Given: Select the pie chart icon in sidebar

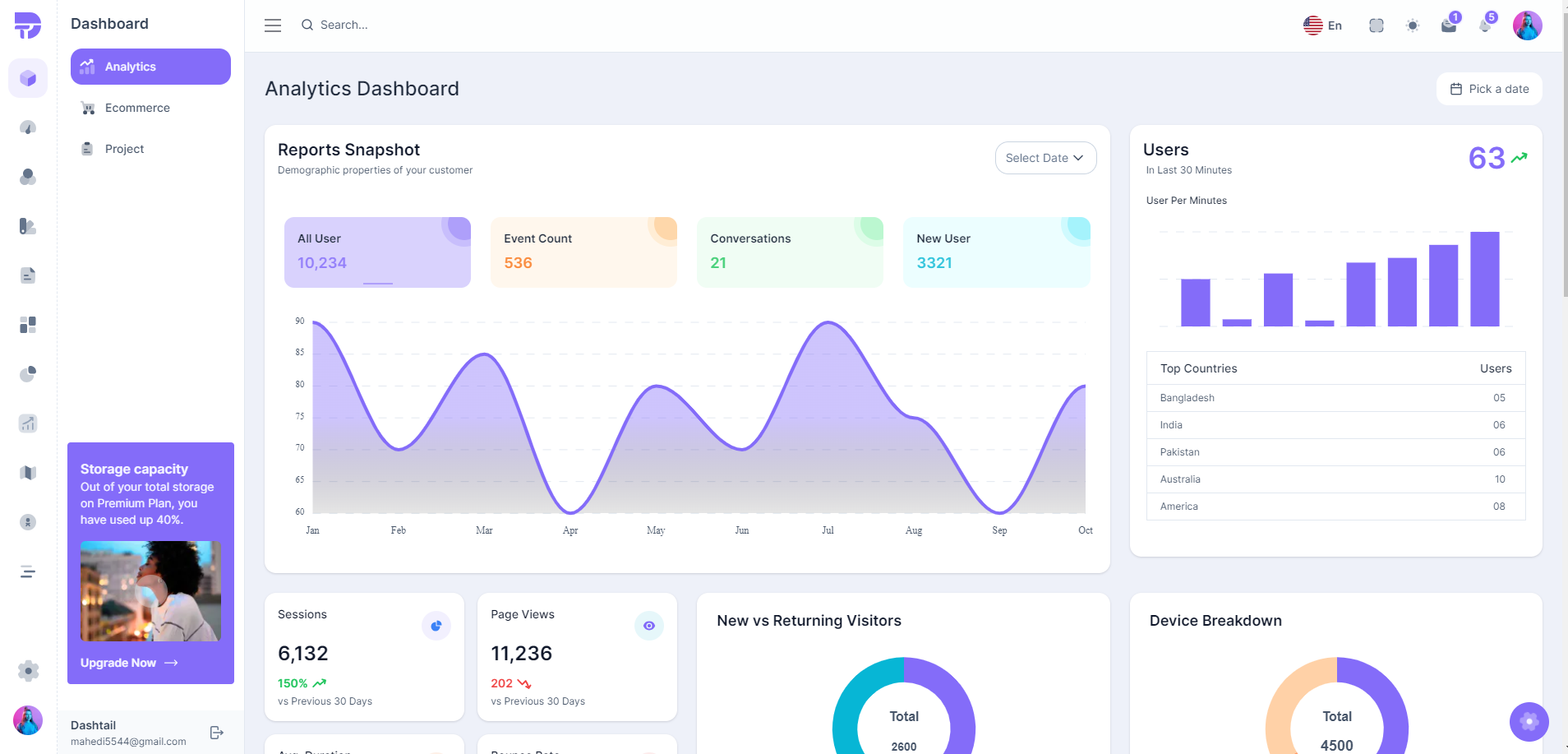Looking at the screenshot, I should click(28, 374).
